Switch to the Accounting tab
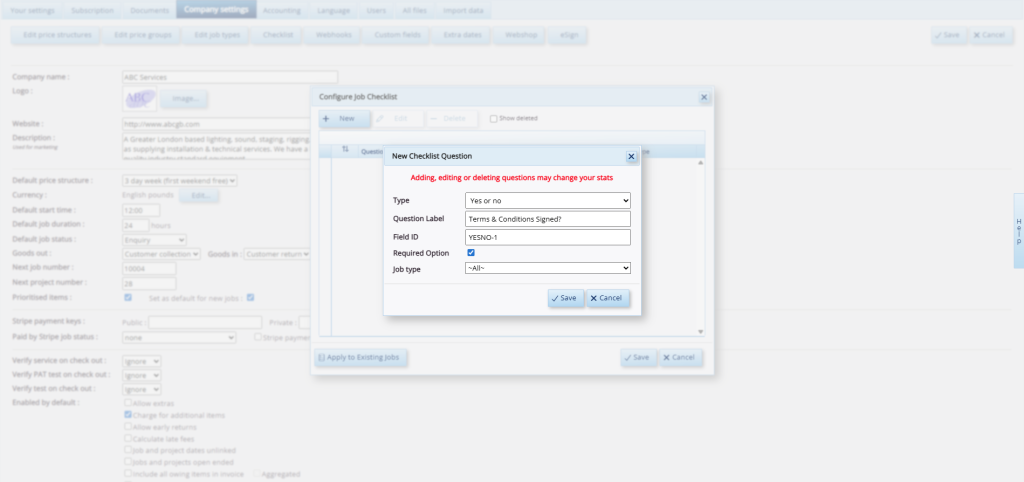Screen dimensions: 1024x482 pyautogui.click(x=283, y=10)
